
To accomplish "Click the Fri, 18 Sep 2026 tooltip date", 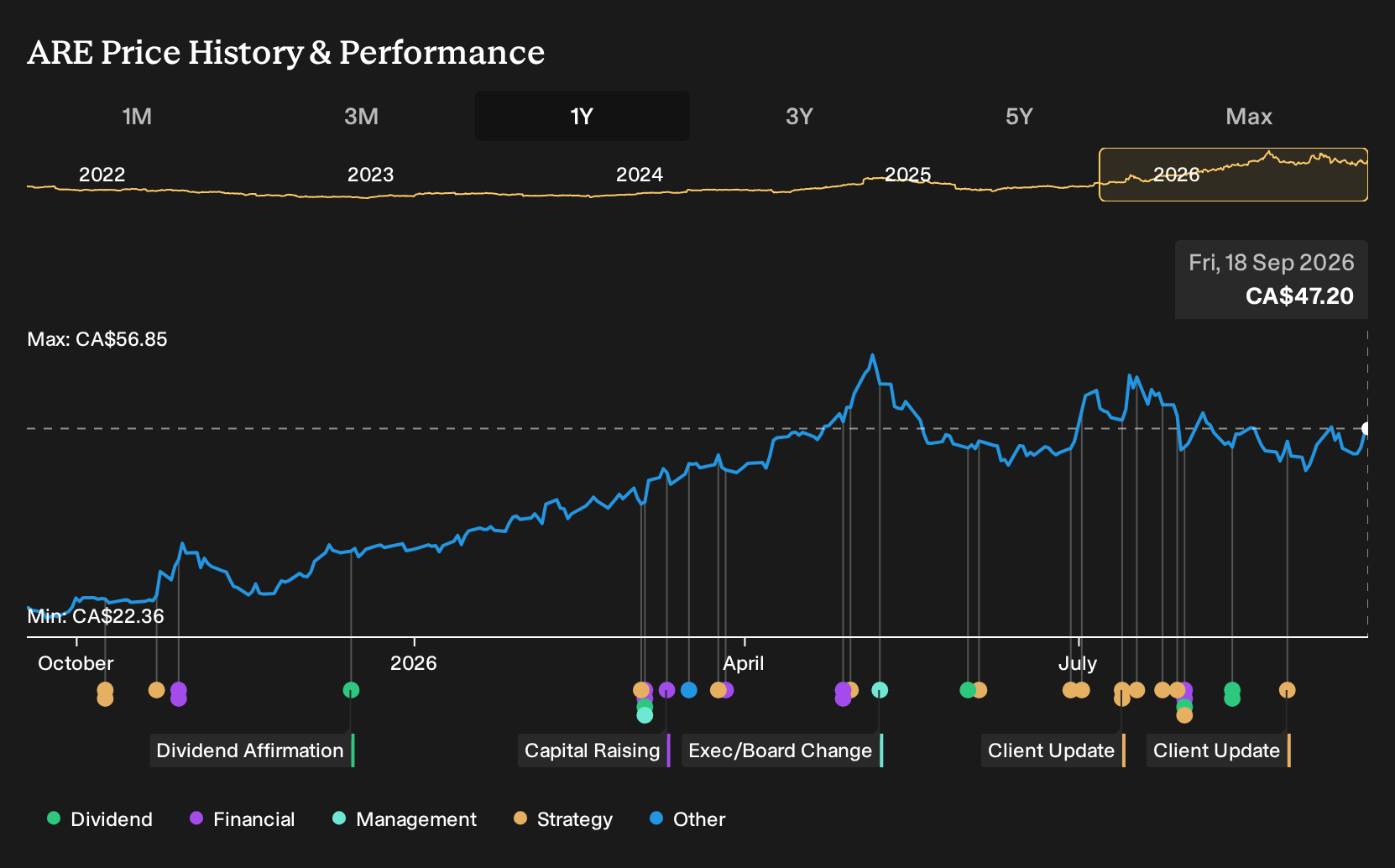I will click(x=1272, y=263).
